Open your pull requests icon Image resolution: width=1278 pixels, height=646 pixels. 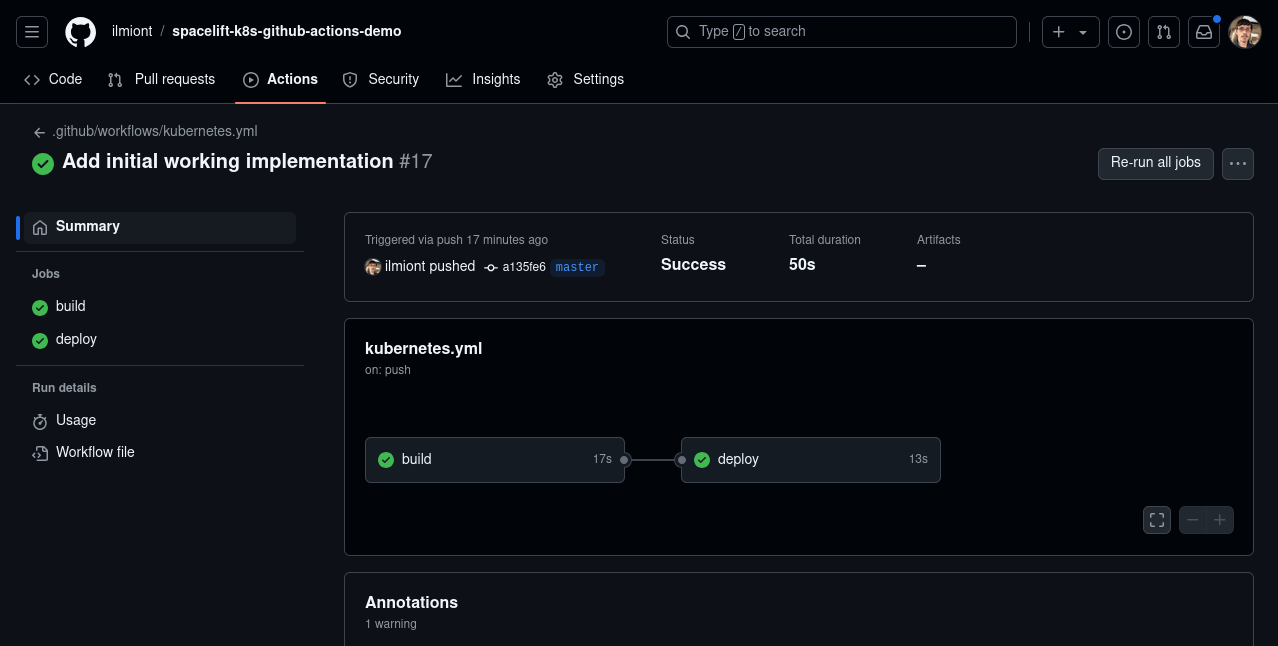pos(1163,31)
